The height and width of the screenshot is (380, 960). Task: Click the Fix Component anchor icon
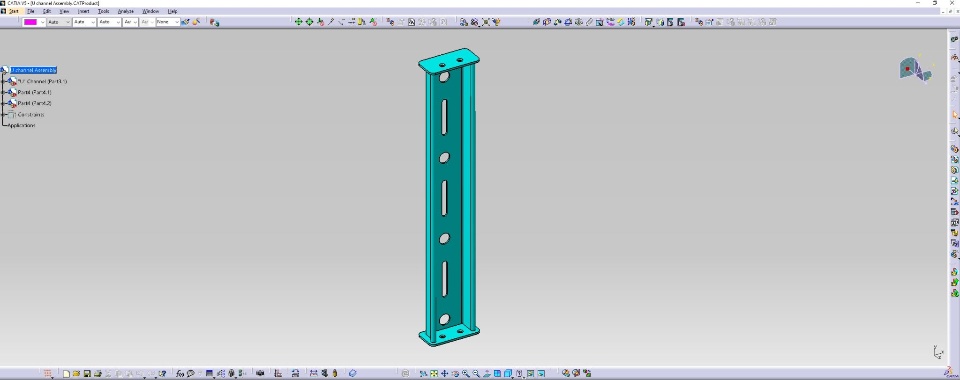point(578,22)
